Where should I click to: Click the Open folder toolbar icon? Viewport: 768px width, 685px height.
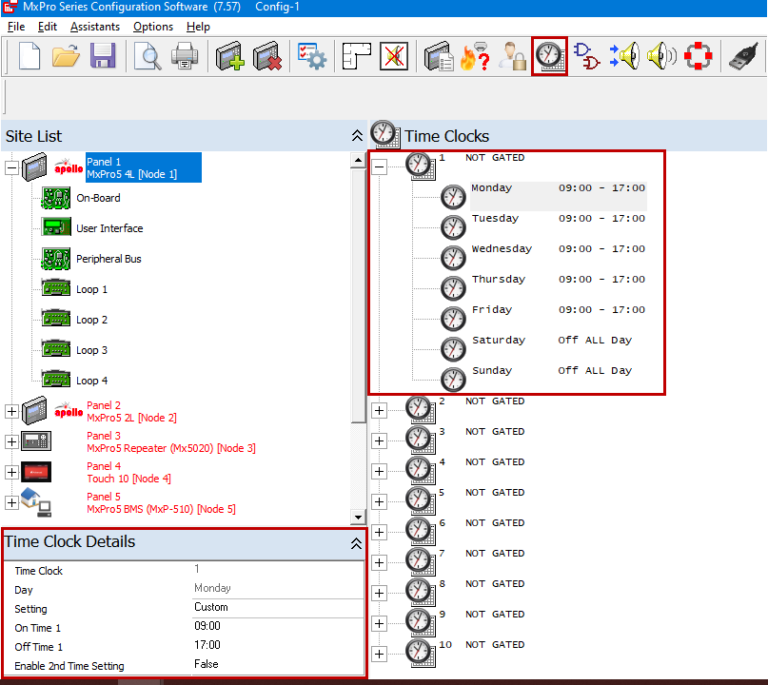(66, 56)
